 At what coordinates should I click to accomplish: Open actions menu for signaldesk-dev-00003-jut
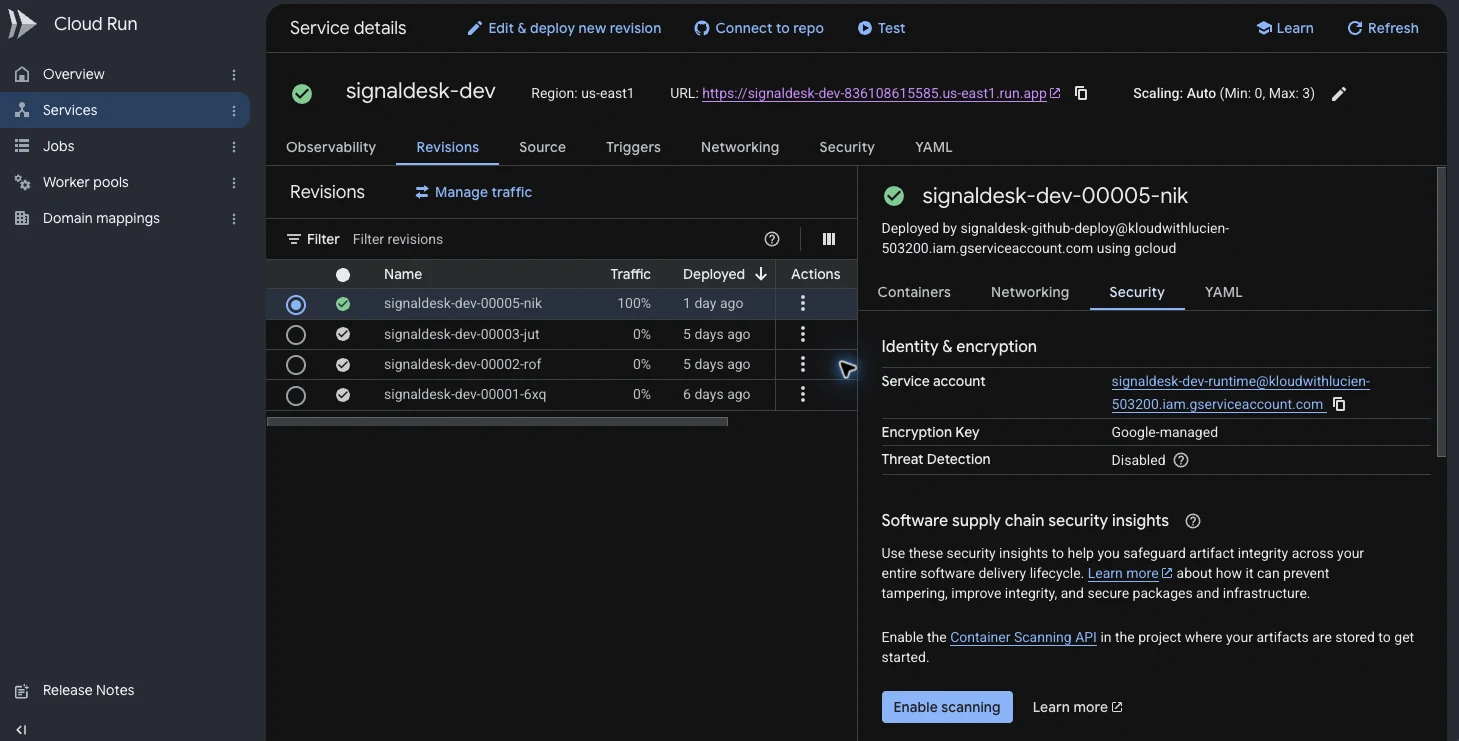803,334
